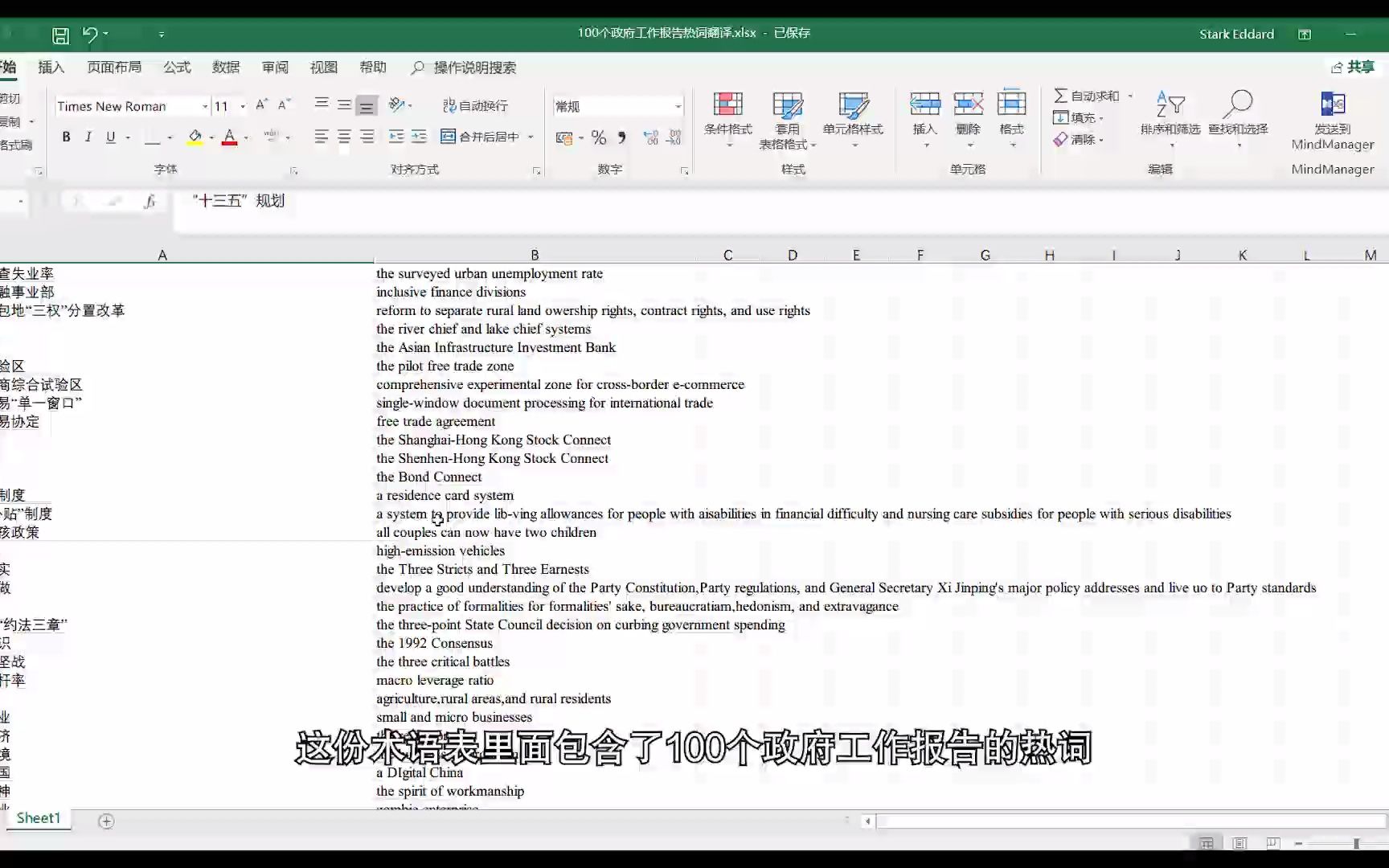Click 合并后居中 merge and center
The height and width of the screenshot is (868, 1389).
point(480,137)
